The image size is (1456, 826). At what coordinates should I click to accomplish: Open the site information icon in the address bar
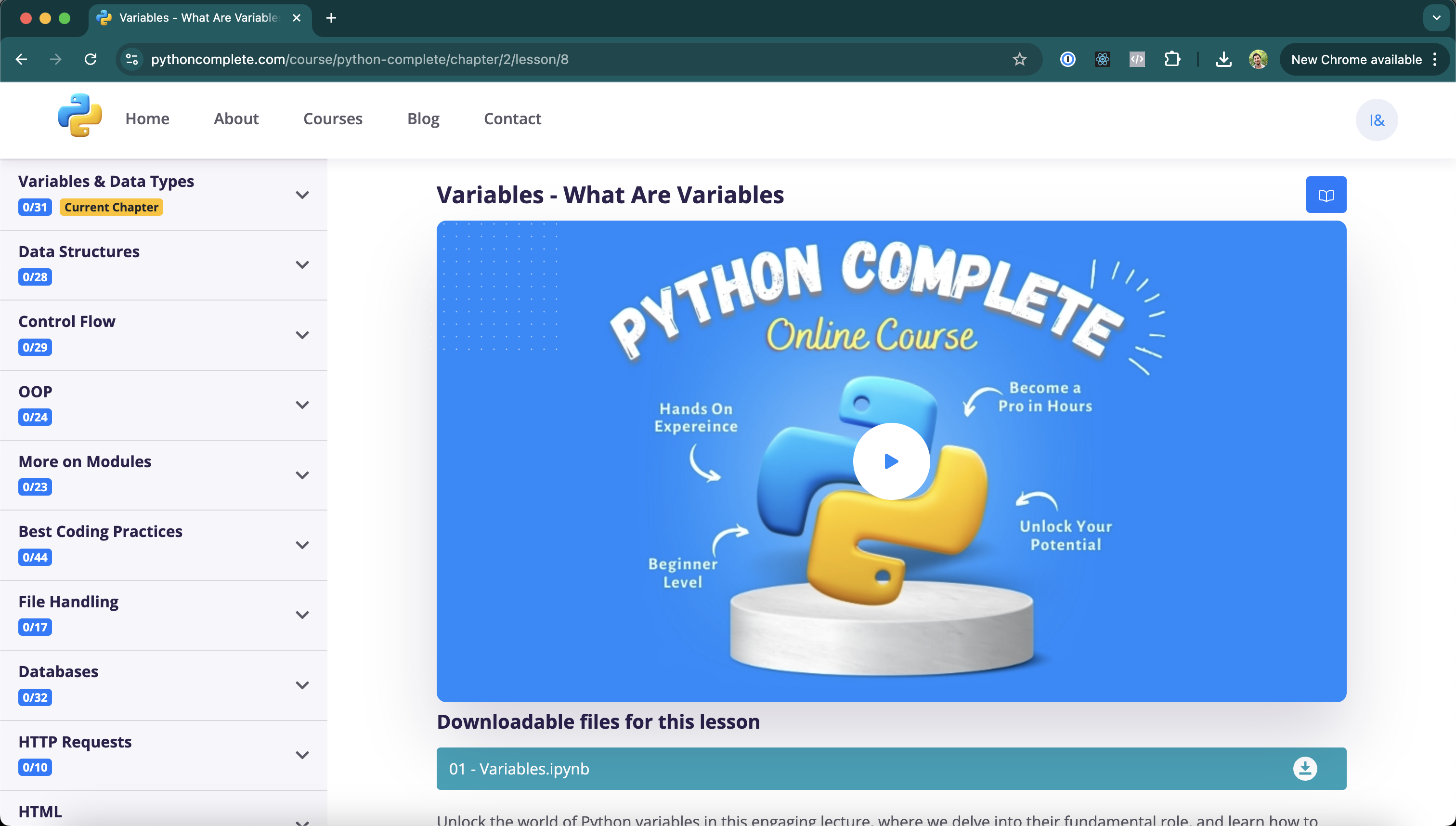click(131, 59)
